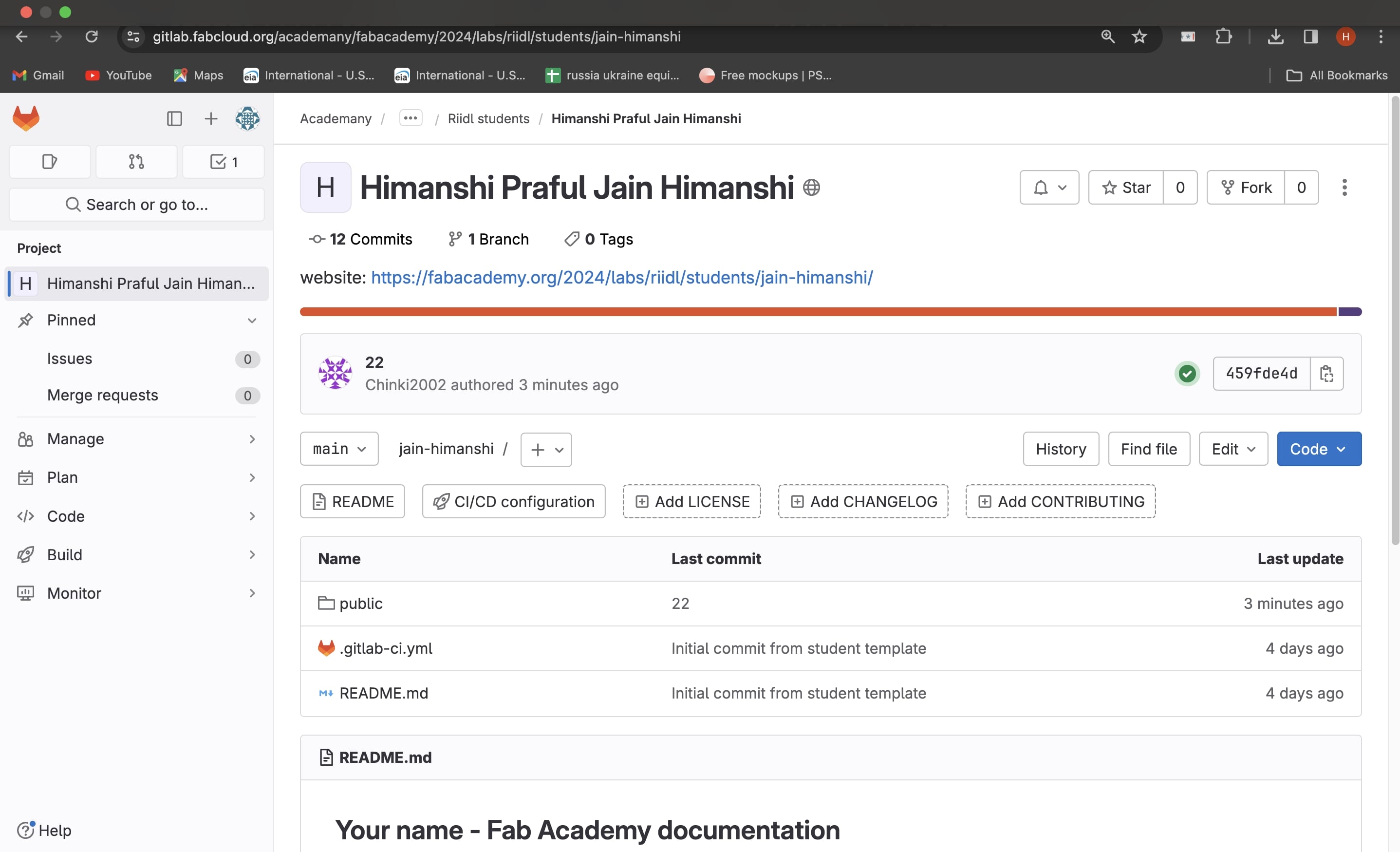This screenshot has width=1400, height=852.
Task: Click Add CONTRIBUTING button
Action: [1060, 501]
